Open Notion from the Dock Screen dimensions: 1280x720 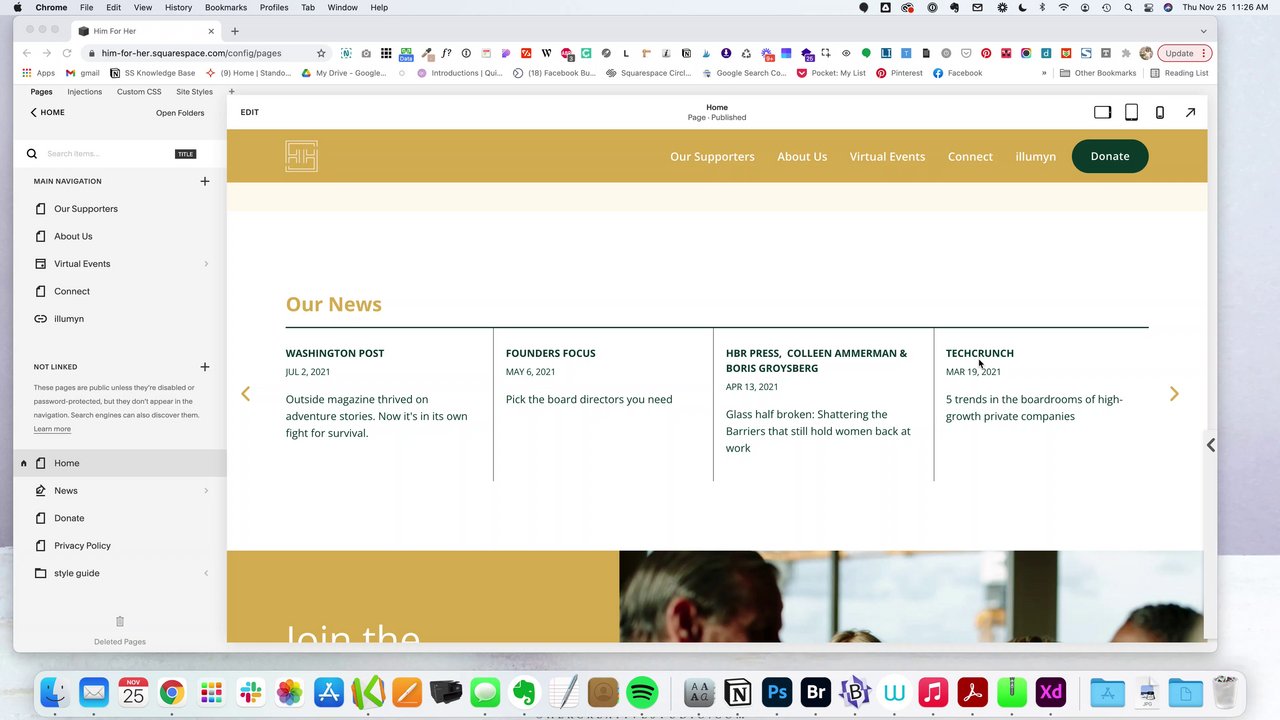click(x=738, y=692)
